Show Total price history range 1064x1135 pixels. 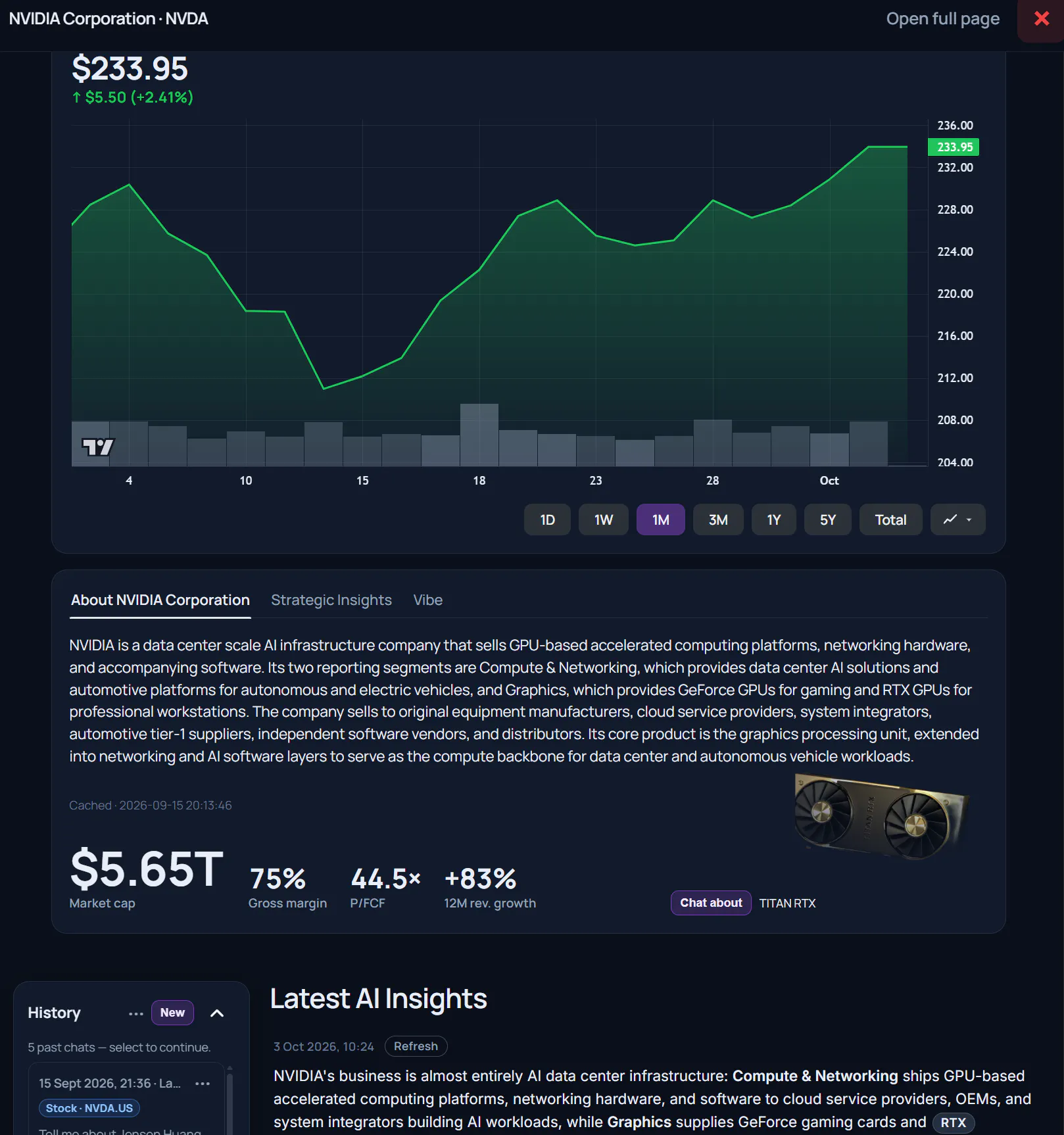(x=890, y=519)
